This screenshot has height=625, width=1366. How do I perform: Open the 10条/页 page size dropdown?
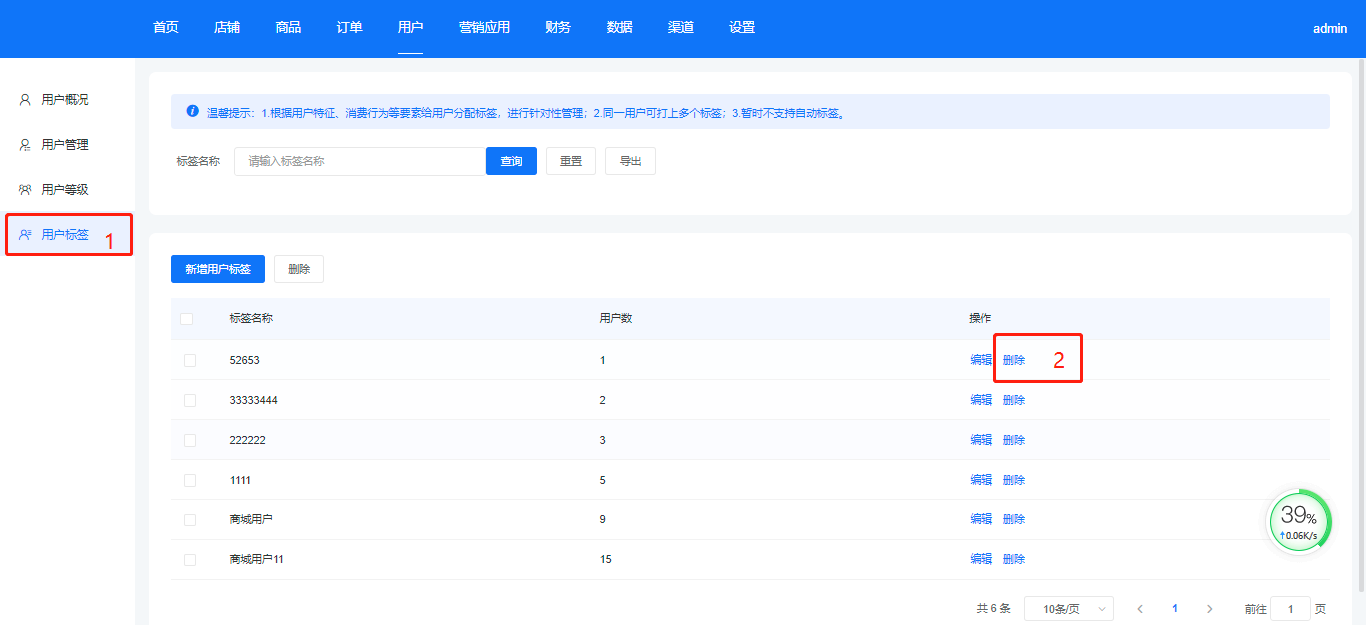tap(1068, 609)
